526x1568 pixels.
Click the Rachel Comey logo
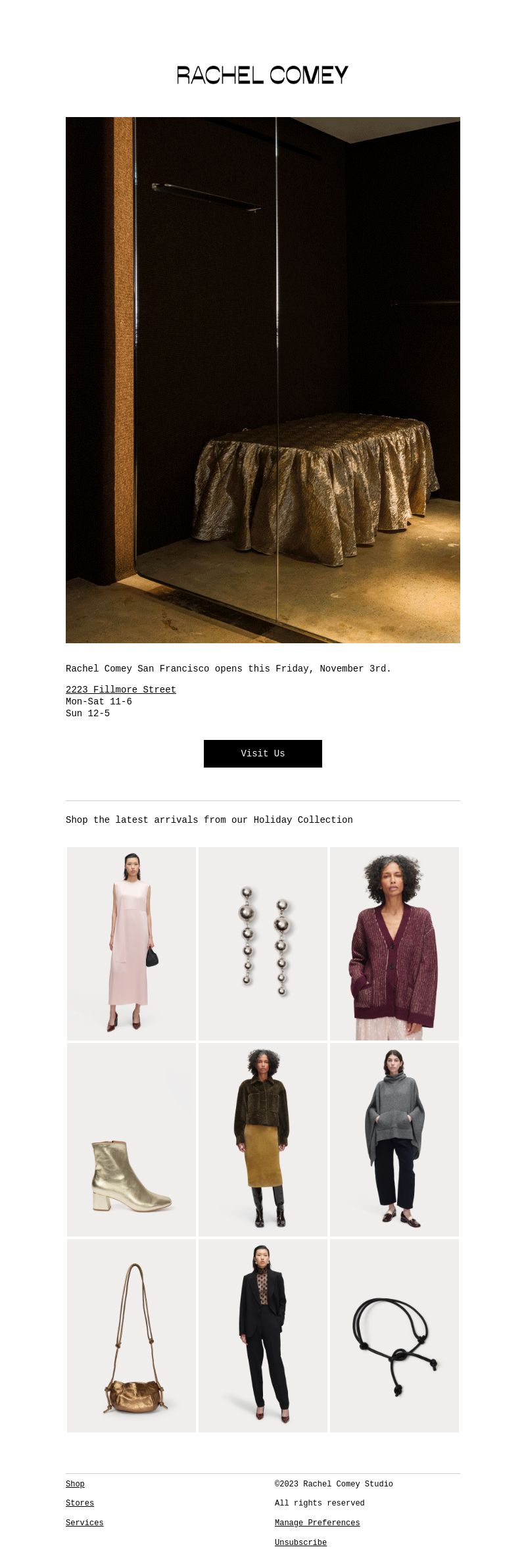click(x=263, y=75)
